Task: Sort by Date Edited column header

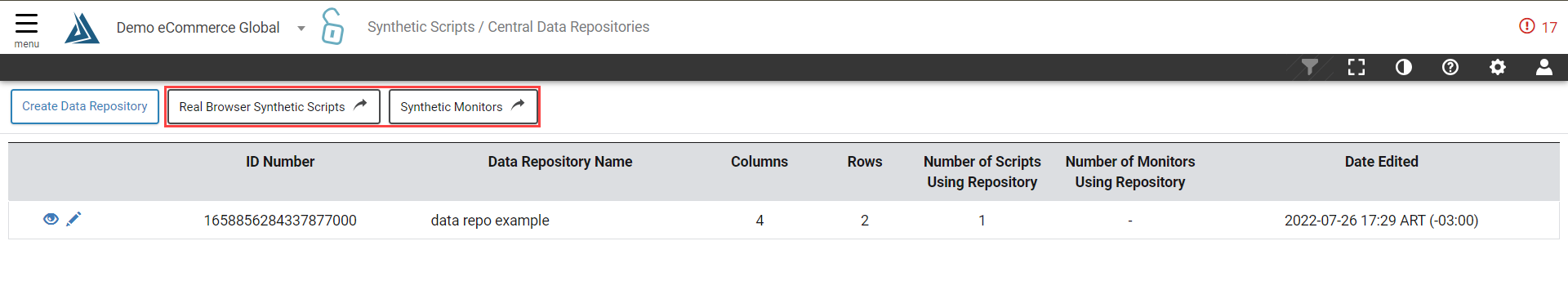Action: click(1381, 162)
